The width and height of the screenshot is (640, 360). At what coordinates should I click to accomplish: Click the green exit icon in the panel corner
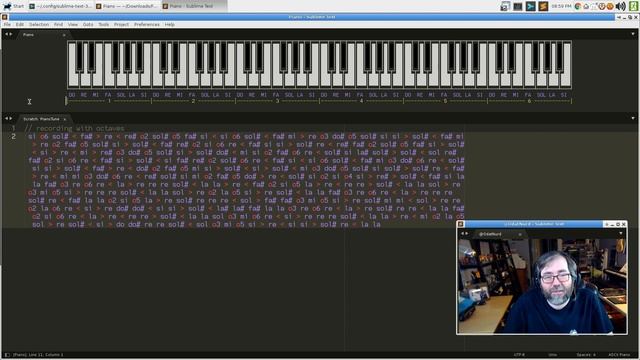633,6
